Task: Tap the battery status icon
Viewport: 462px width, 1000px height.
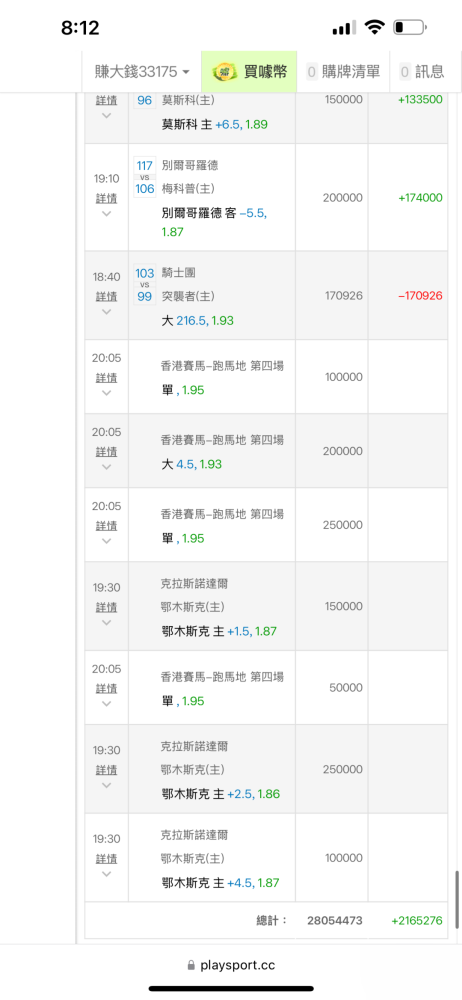Action: (410, 27)
